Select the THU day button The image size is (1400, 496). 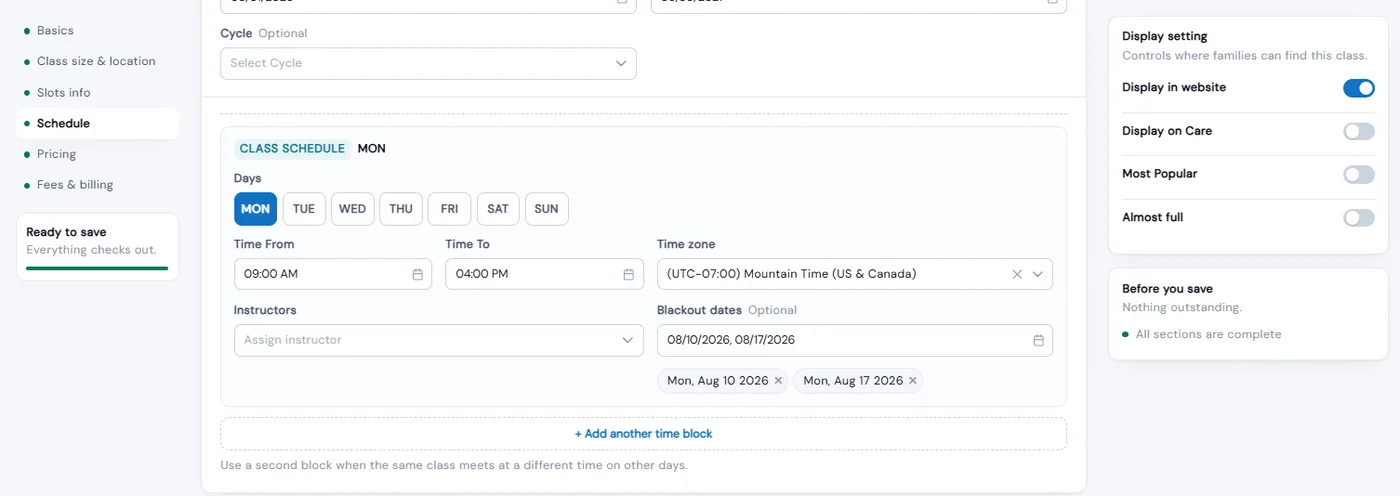click(401, 209)
